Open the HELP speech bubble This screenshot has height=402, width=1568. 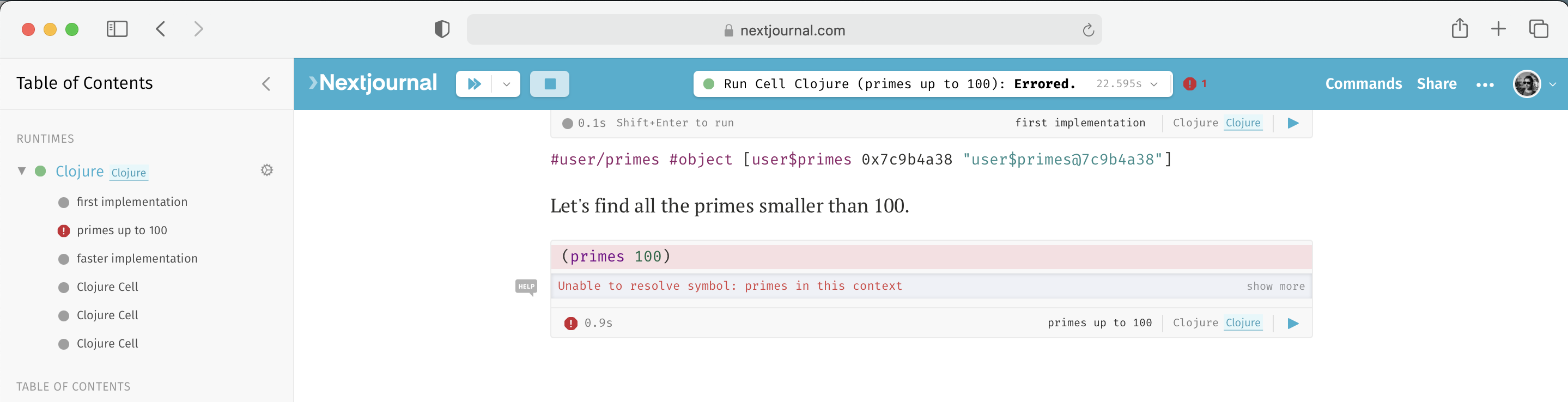coord(526,287)
